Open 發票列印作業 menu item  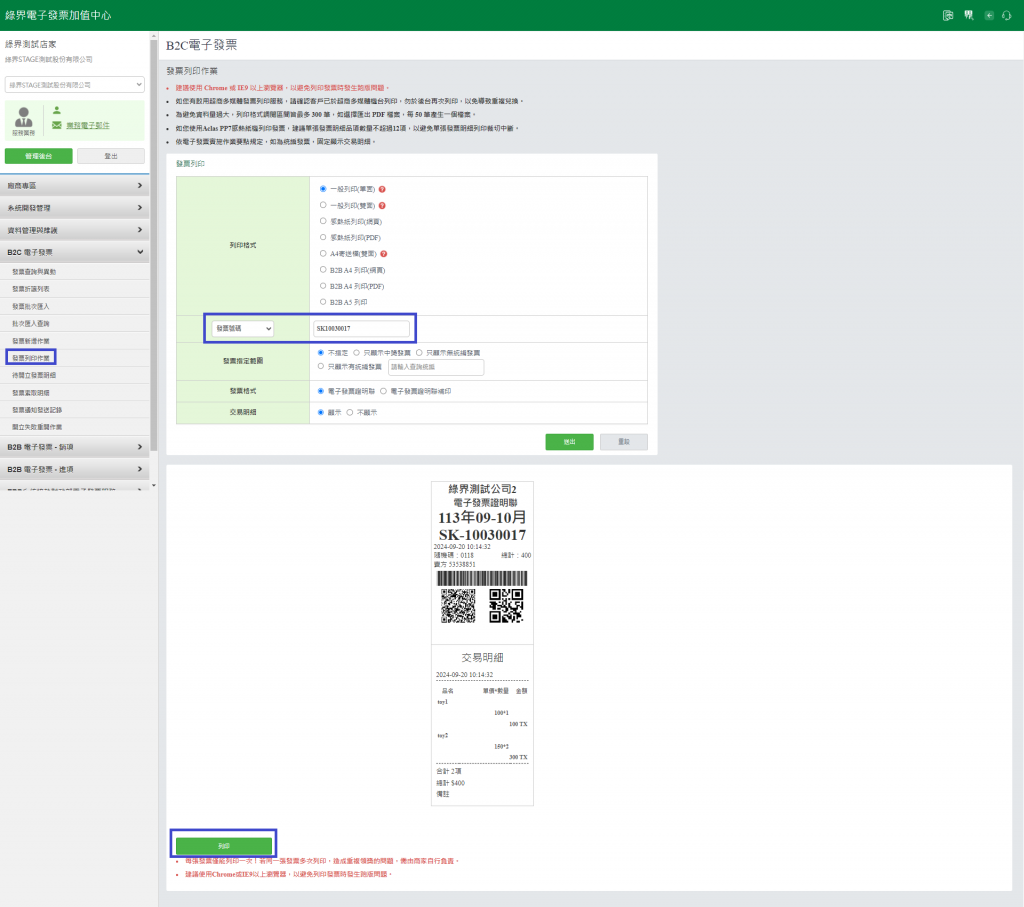click(31, 358)
